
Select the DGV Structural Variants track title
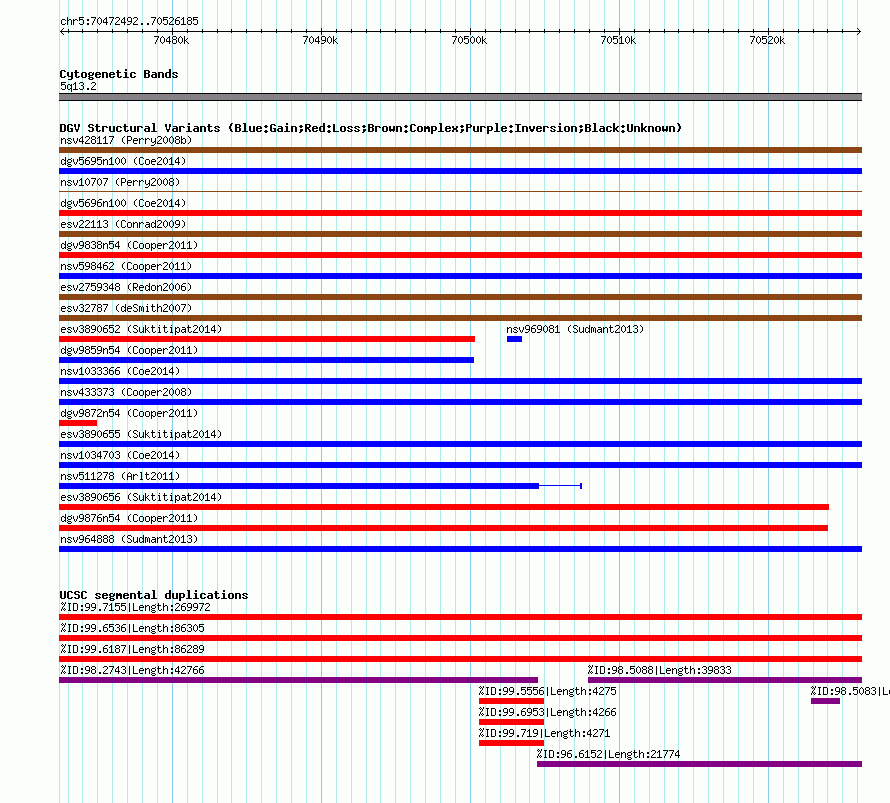pyautogui.click(x=371, y=128)
